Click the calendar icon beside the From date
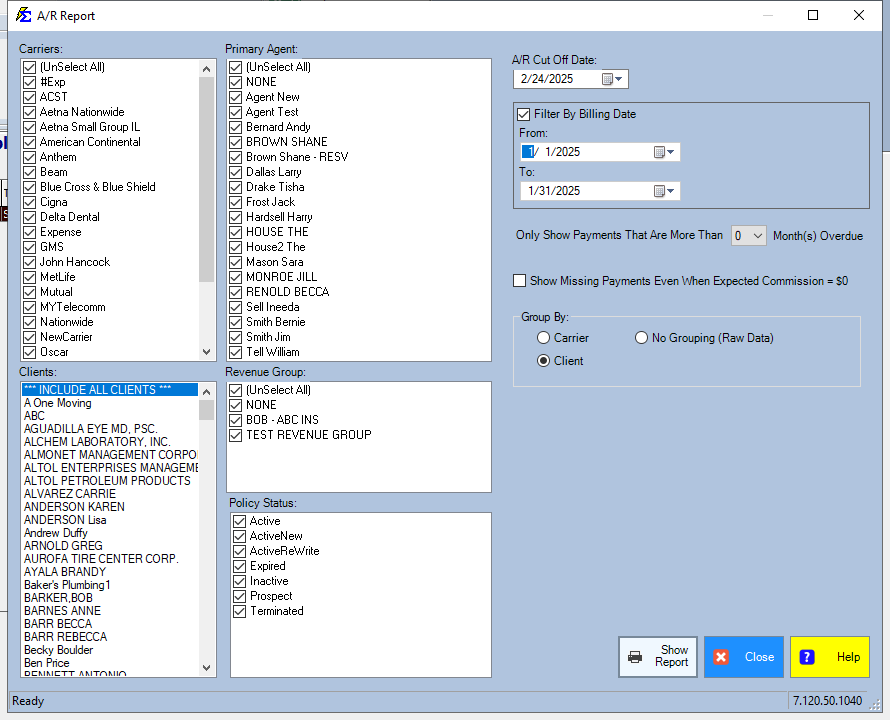This screenshot has width=890, height=720. [x=661, y=151]
